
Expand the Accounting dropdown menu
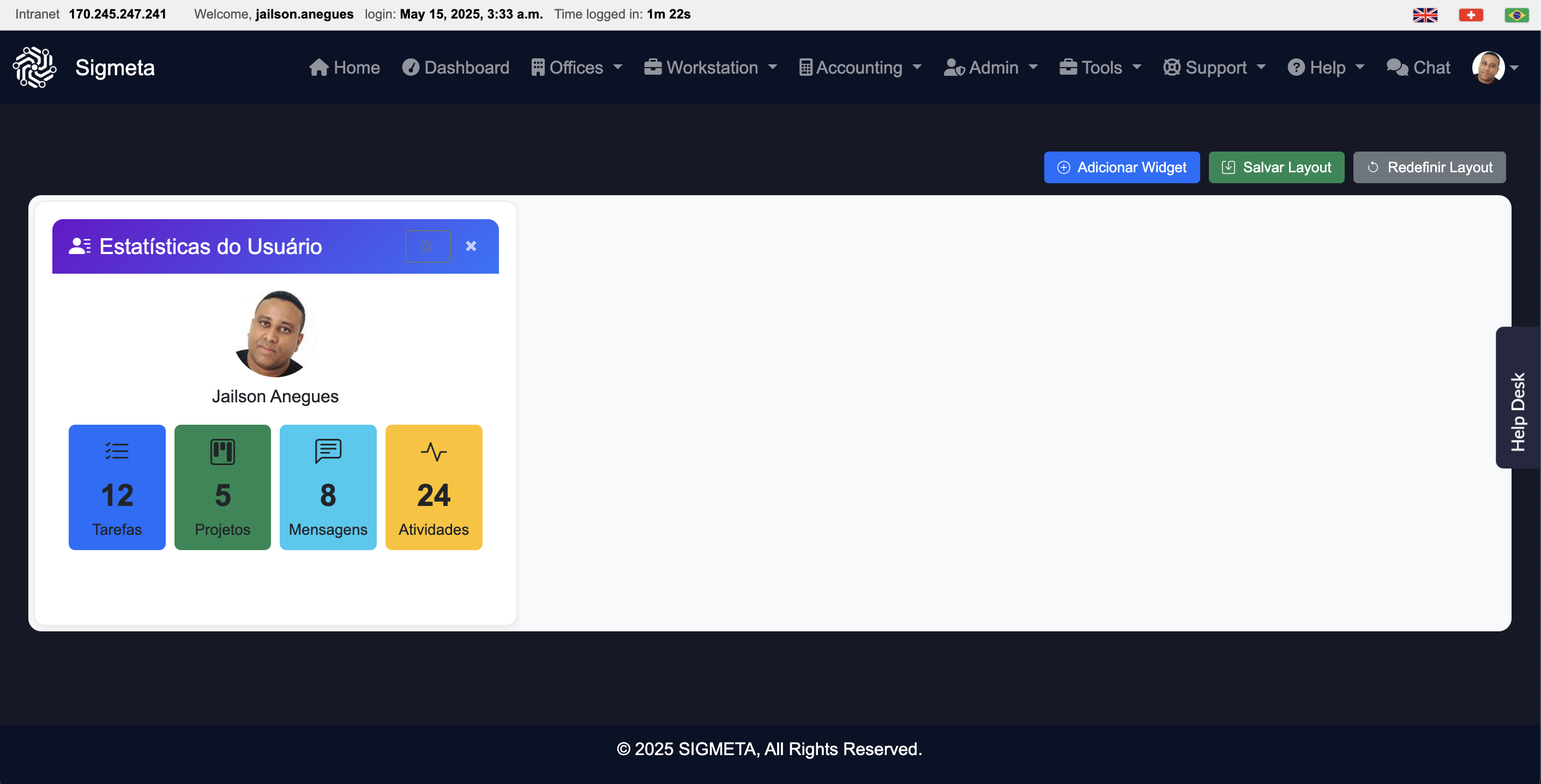point(859,68)
